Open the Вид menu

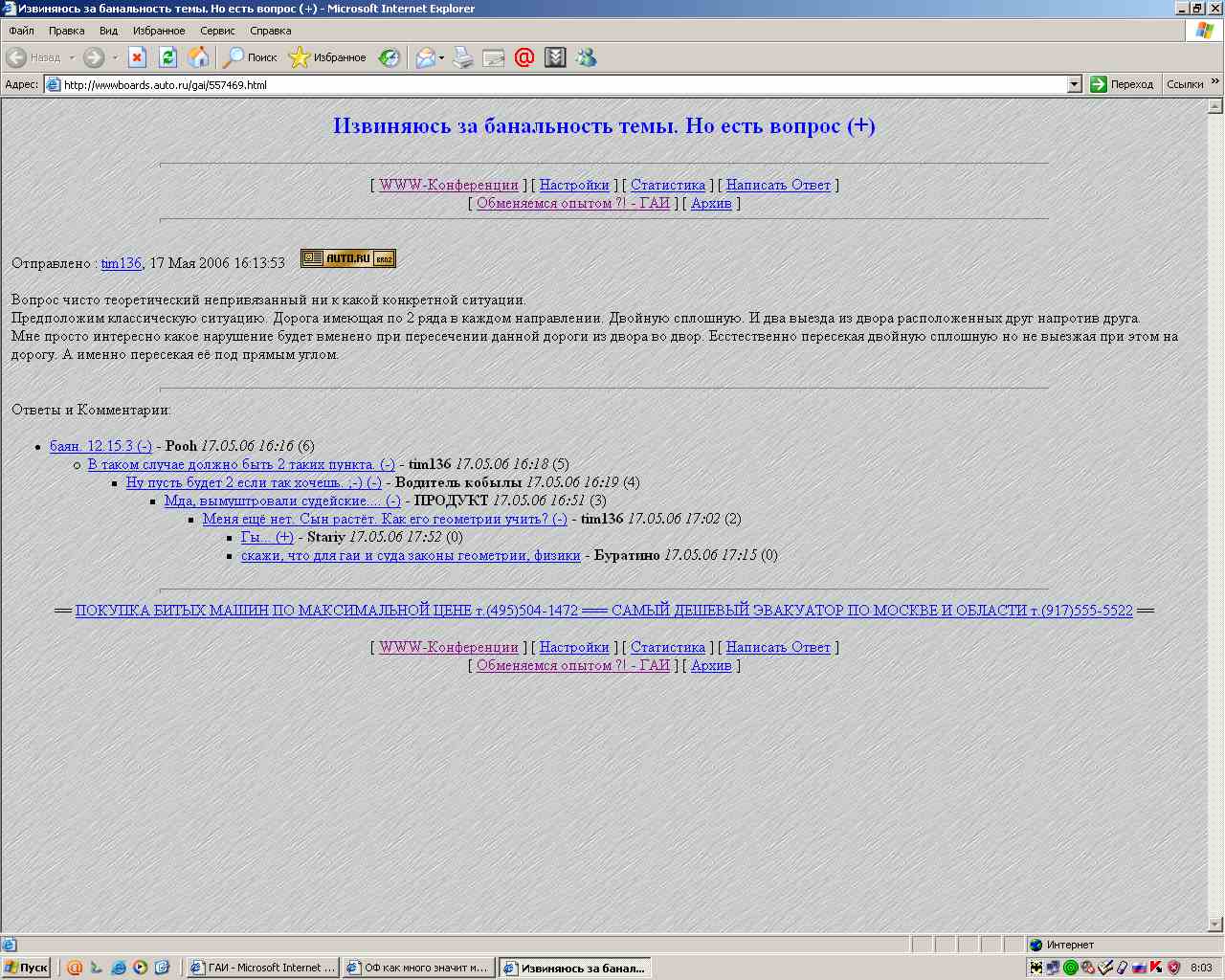pos(108,31)
